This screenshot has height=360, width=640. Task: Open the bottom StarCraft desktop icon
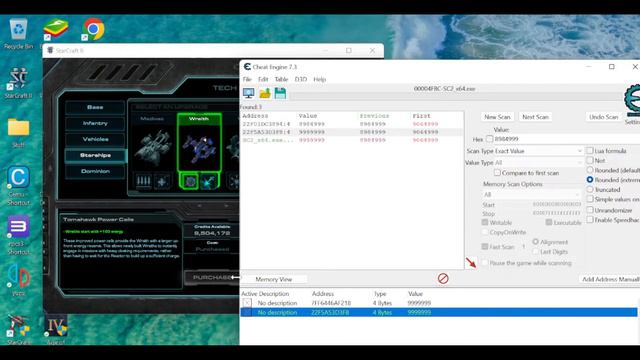click(x=18, y=330)
